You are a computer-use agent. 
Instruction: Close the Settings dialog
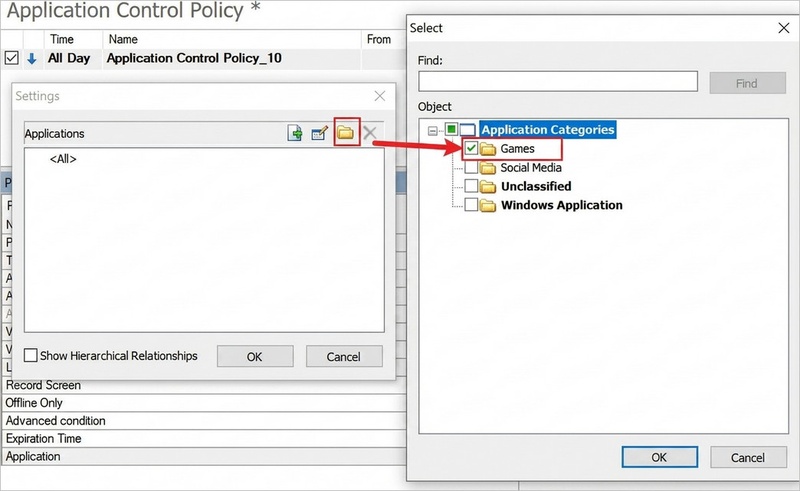[380, 96]
